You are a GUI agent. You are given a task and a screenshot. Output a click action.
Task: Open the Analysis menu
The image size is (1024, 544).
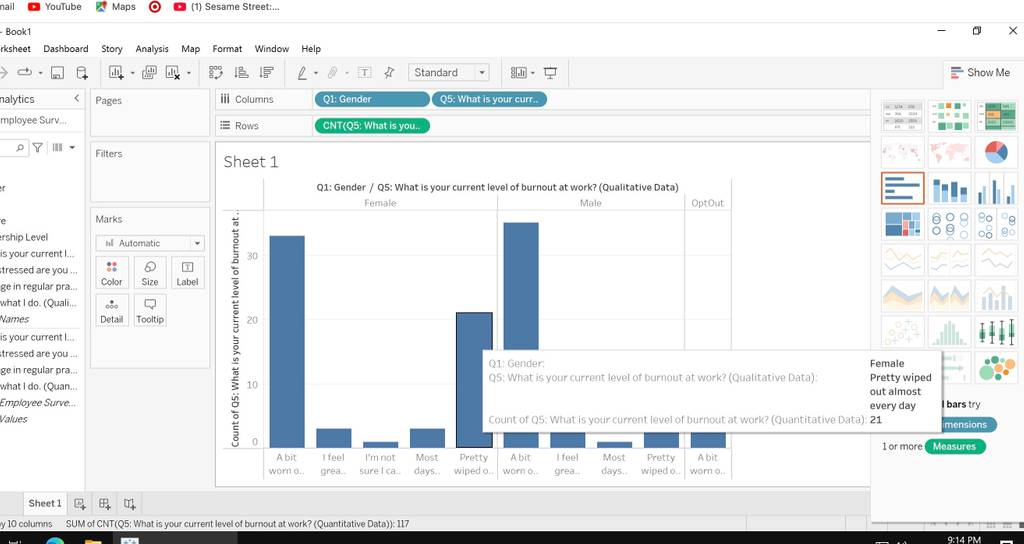point(152,49)
